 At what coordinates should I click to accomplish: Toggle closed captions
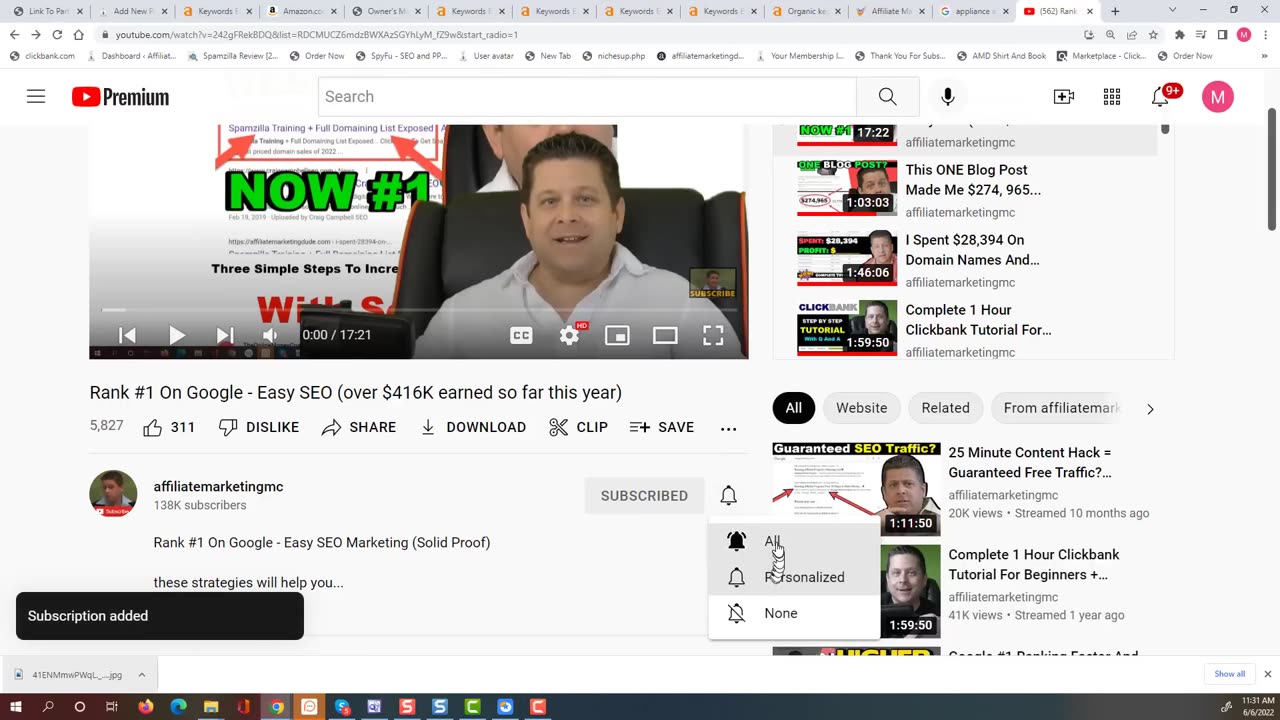521,335
